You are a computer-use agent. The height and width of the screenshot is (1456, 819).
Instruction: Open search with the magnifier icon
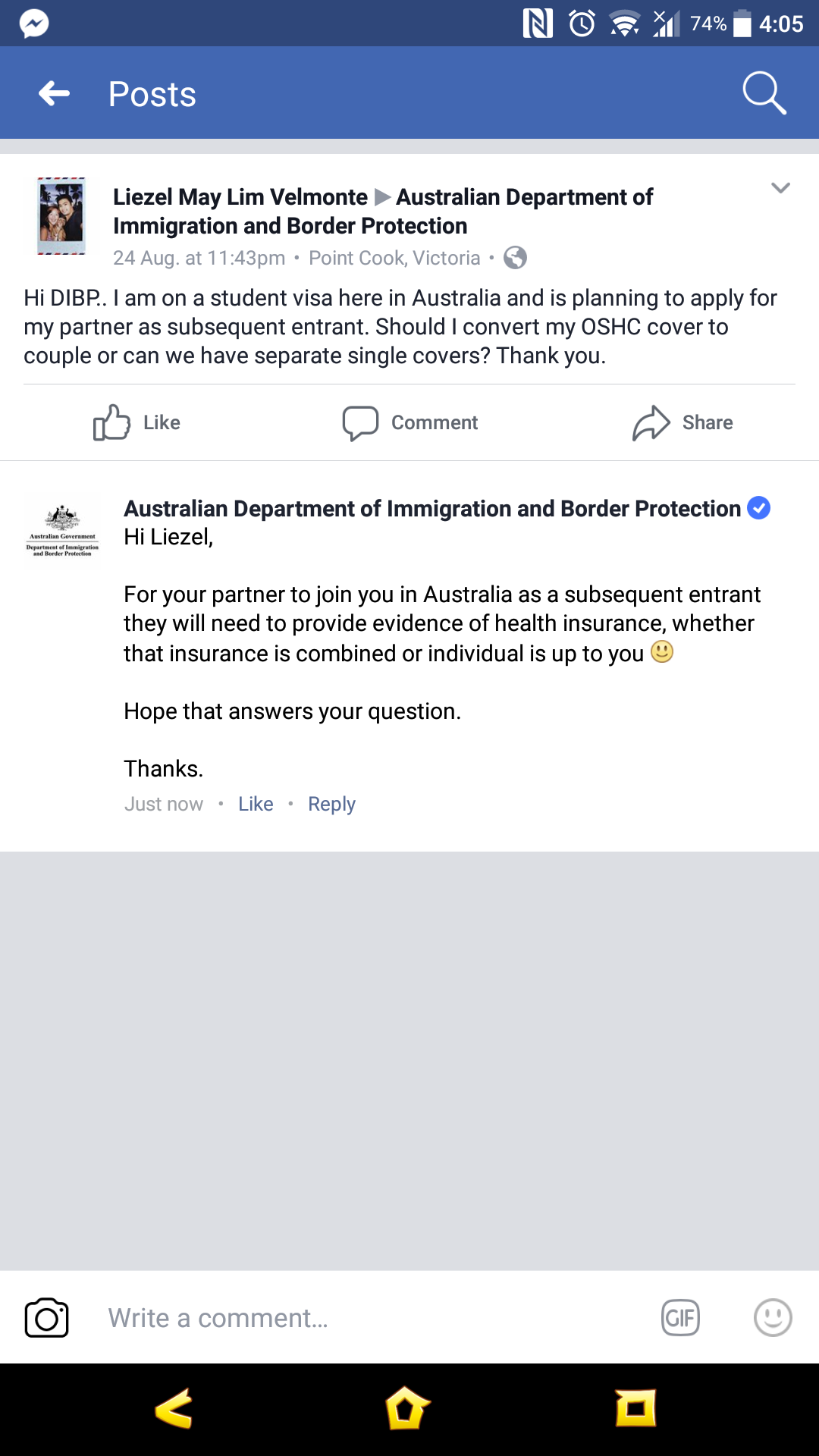coord(764,93)
